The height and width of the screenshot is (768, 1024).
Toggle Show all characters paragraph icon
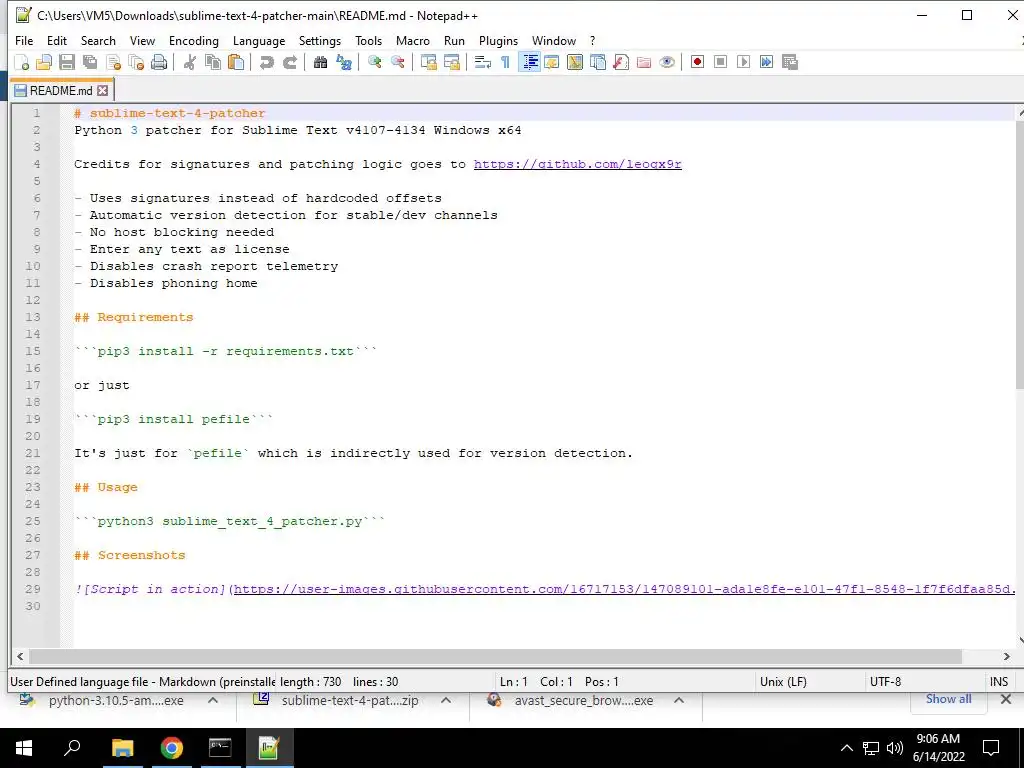(505, 62)
